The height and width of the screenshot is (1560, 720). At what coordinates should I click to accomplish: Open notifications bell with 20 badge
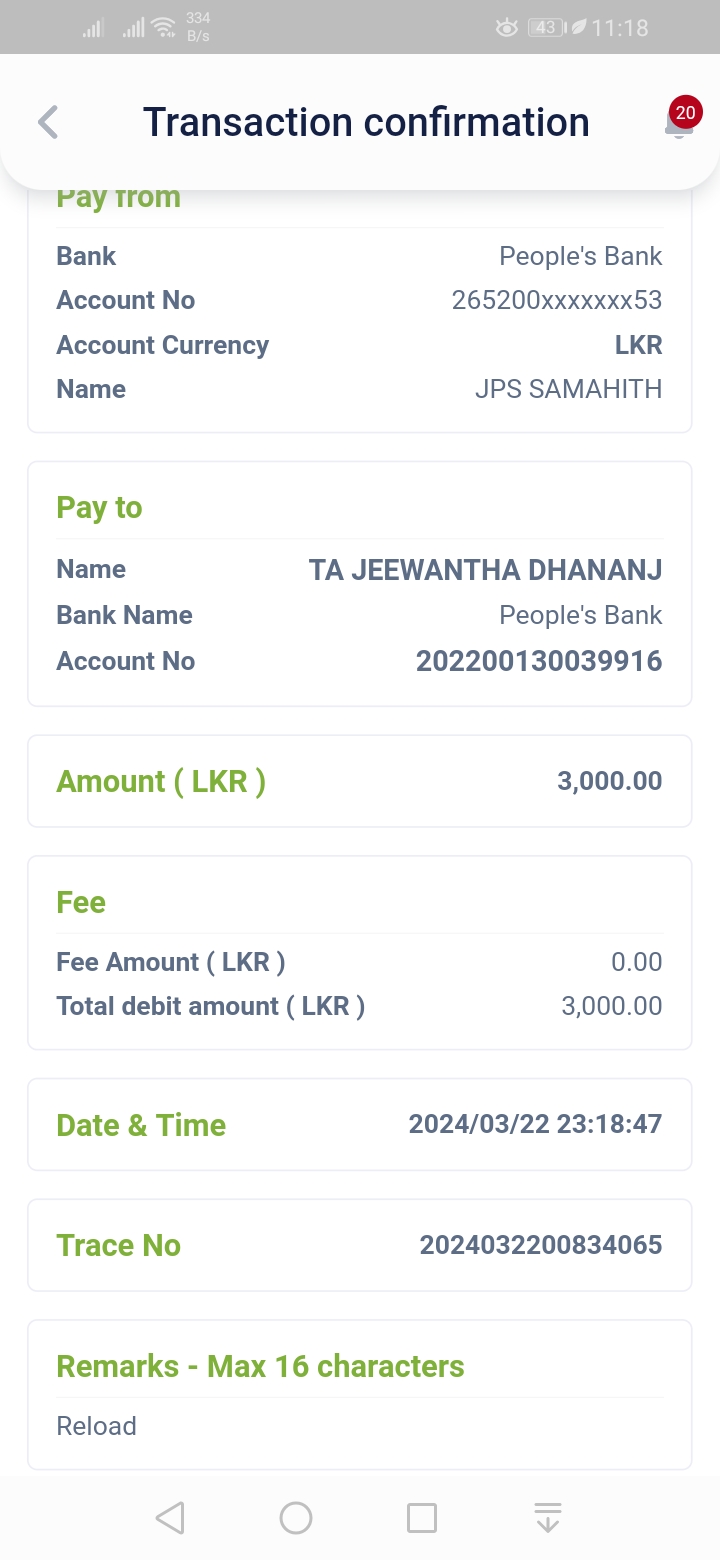tap(679, 123)
